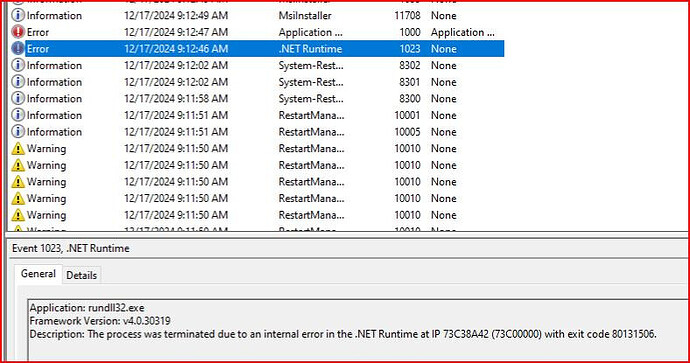690x363 pixels.
Task: Click the error icon of the .NET Runtime row
Action: pyautogui.click(x=18, y=49)
